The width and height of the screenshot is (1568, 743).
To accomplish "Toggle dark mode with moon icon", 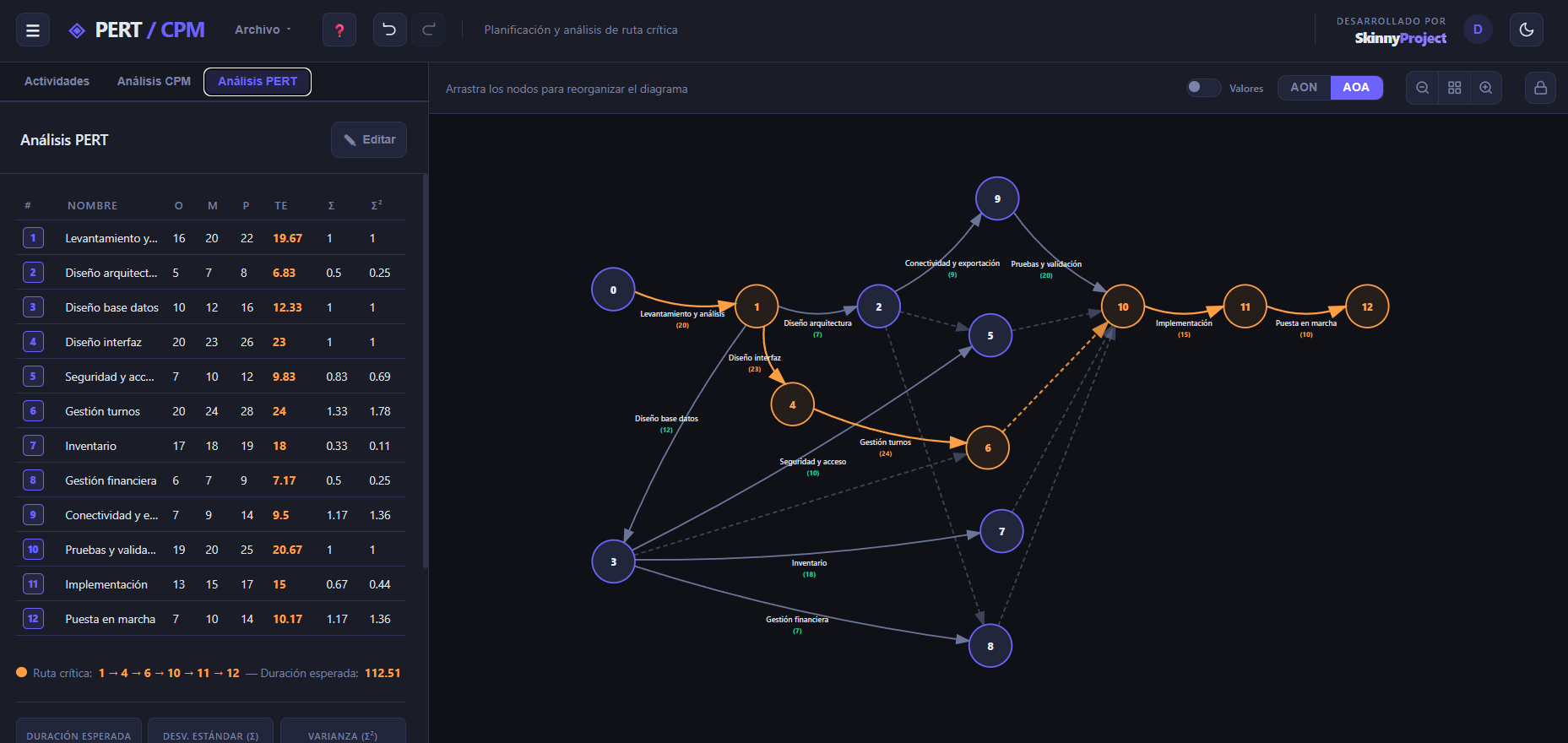I will tap(1527, 30).
